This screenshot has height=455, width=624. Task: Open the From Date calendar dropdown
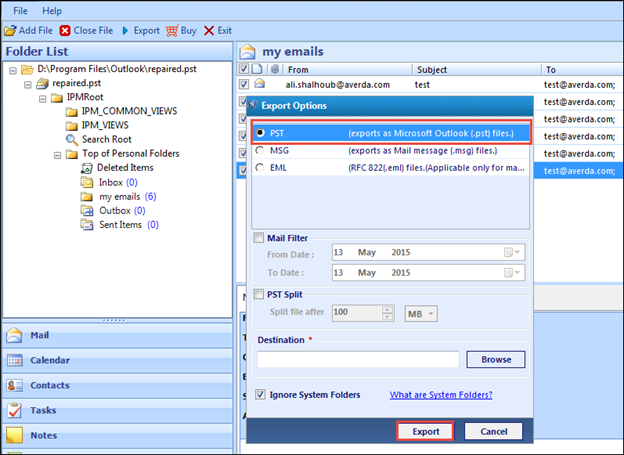pos(512,252)
